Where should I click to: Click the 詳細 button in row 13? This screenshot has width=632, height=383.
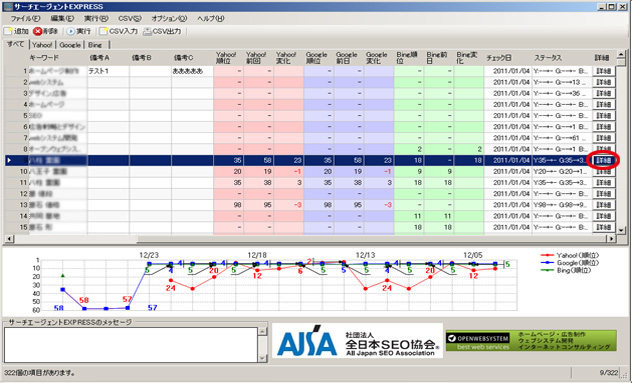(x=603, y=205)
